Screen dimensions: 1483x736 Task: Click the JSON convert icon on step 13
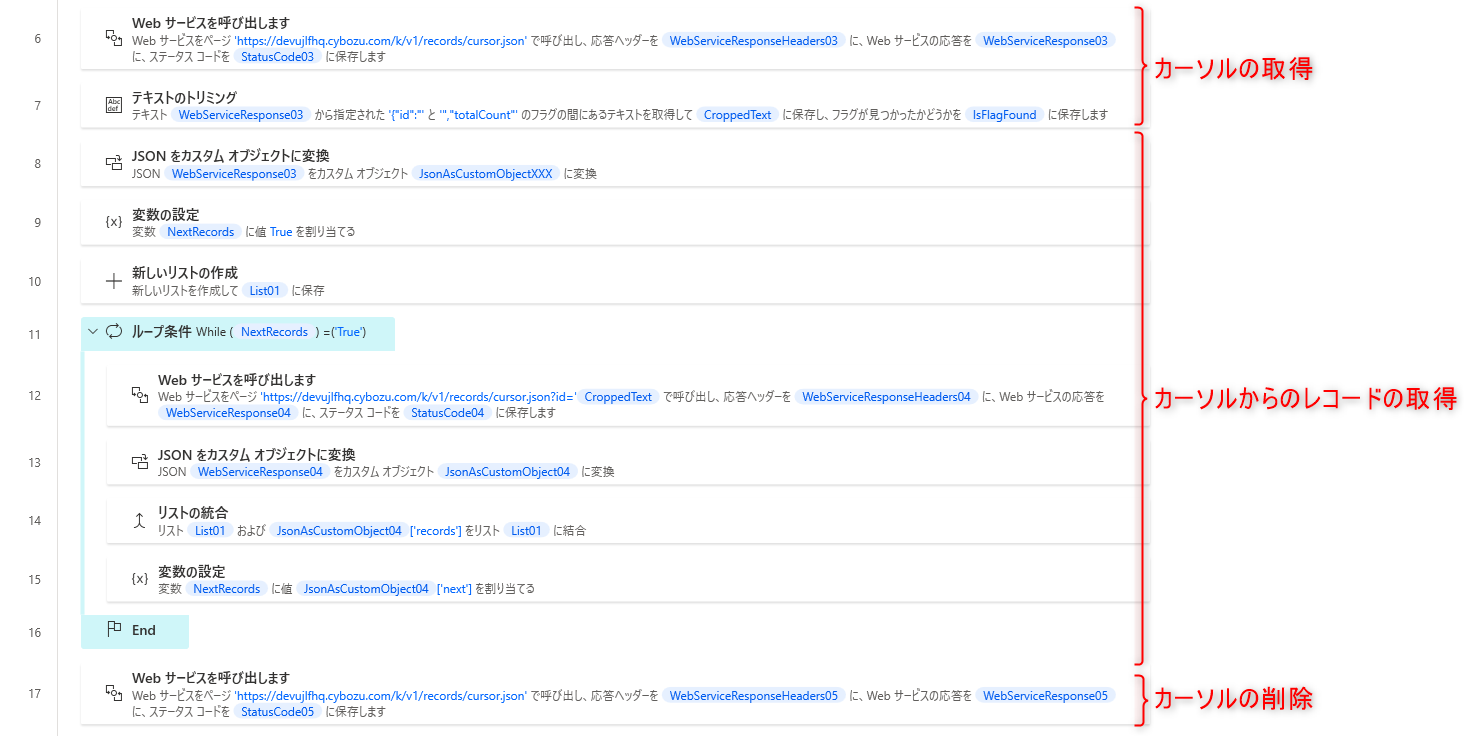(139, 462)
